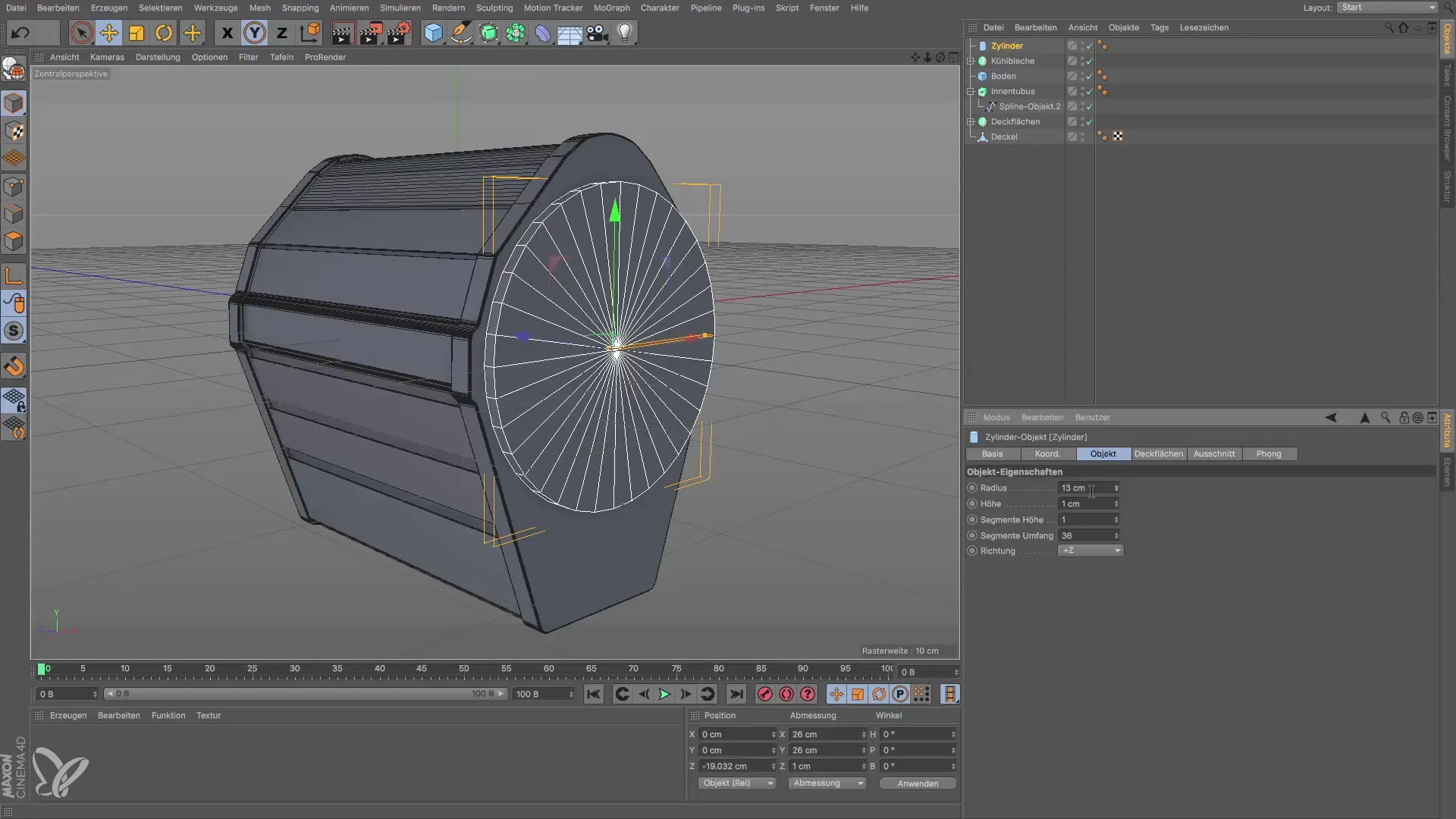
Task: Activate the Move tool in top toolbar
Action: pyautogui.click(x=109, y=33)
